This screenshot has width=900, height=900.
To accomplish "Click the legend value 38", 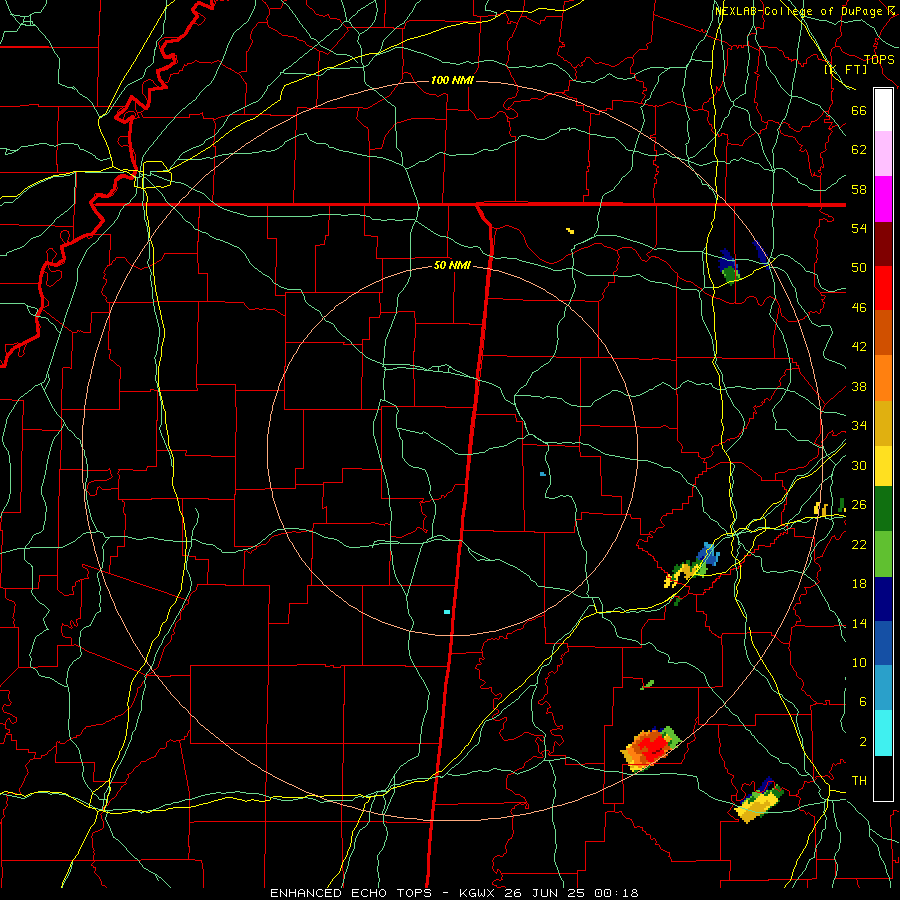I will tap(859, 386).
